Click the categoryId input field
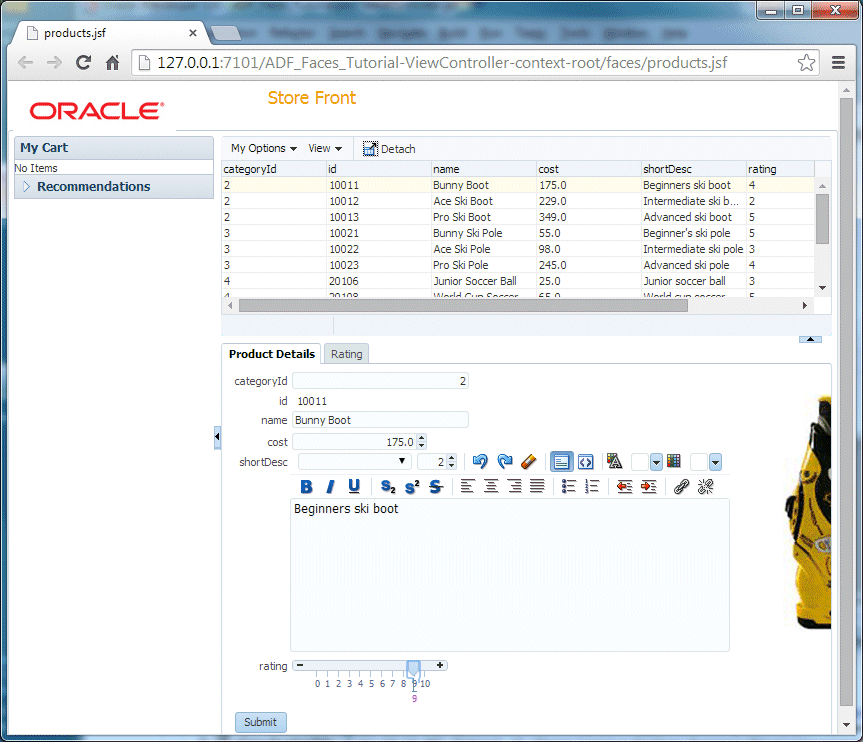 tap(380, 381)
